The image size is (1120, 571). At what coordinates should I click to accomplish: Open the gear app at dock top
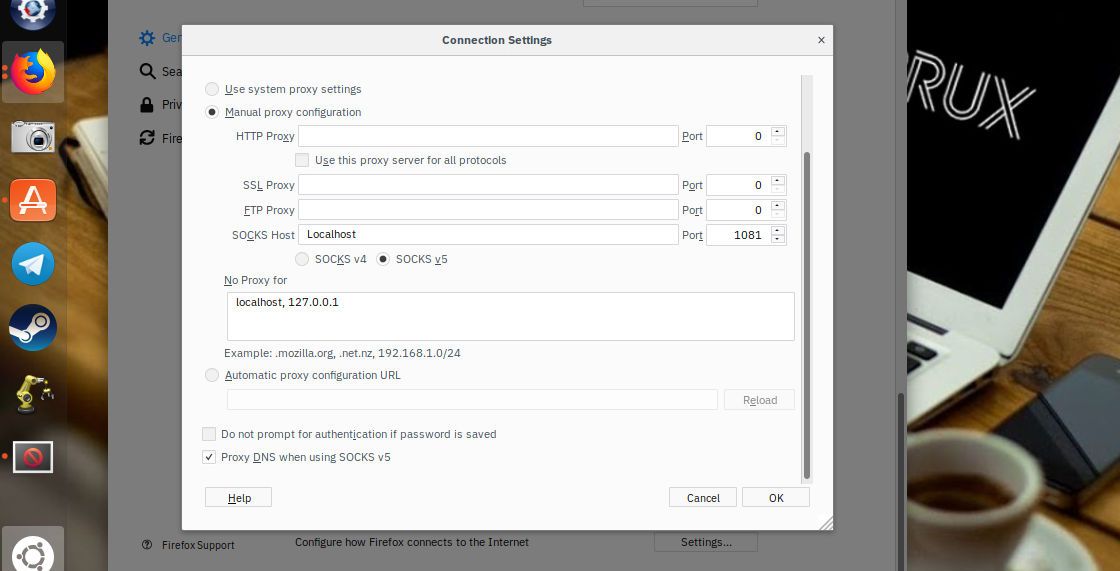tap(33, 13)
